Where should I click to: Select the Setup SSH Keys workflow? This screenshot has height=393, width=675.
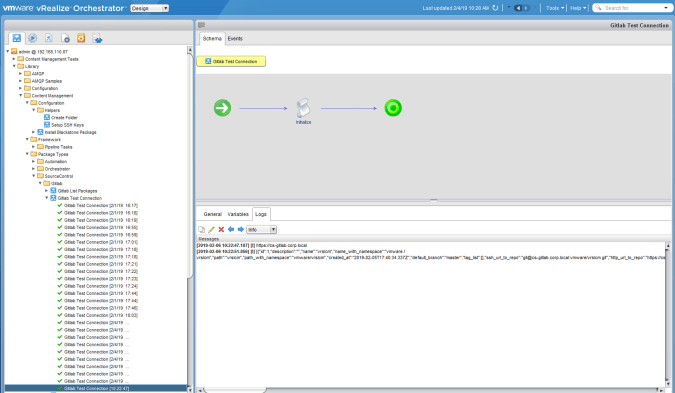[68, 125]
